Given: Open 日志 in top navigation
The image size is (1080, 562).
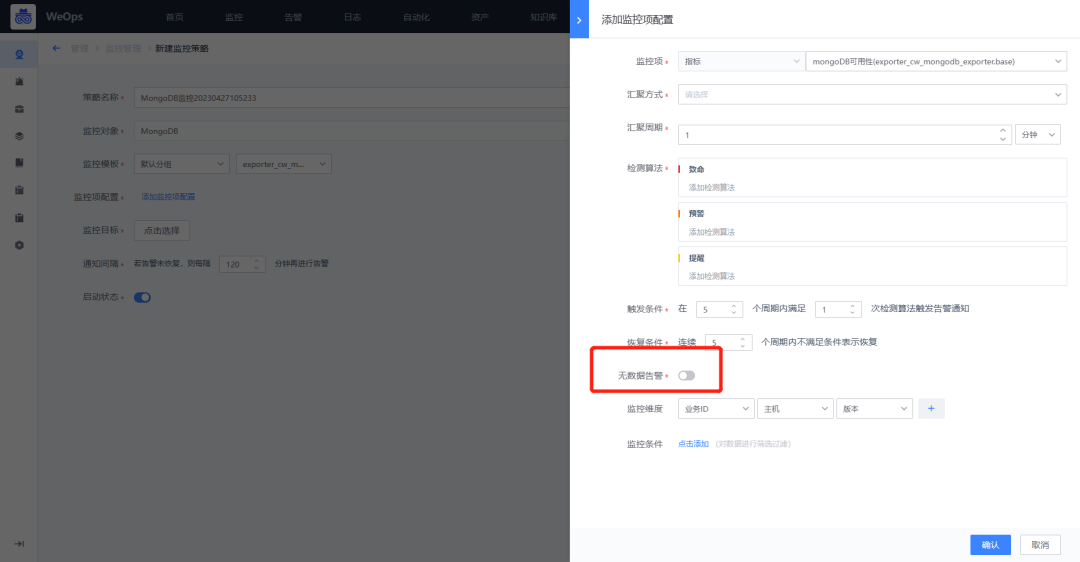Looking at the screenshot, I should point(353,17).
